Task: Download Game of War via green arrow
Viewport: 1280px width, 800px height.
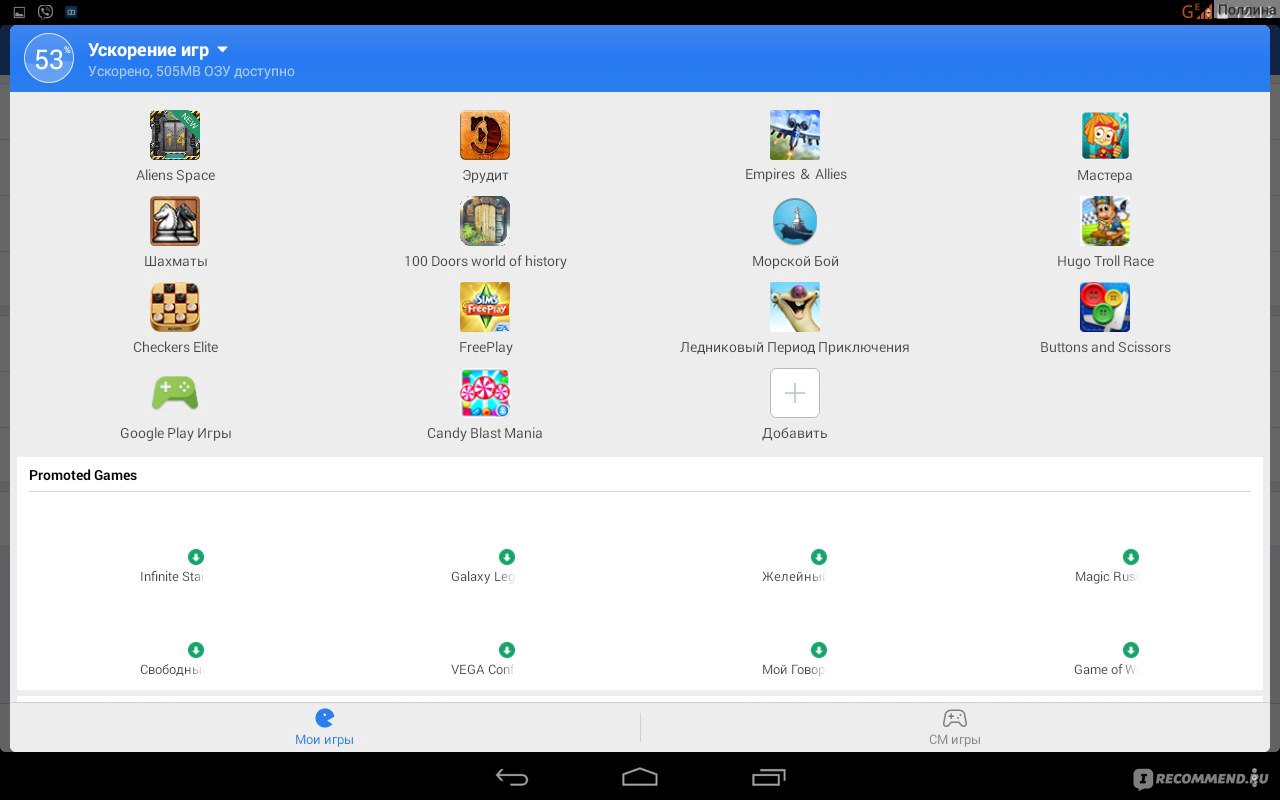Action: point(1131,650)
